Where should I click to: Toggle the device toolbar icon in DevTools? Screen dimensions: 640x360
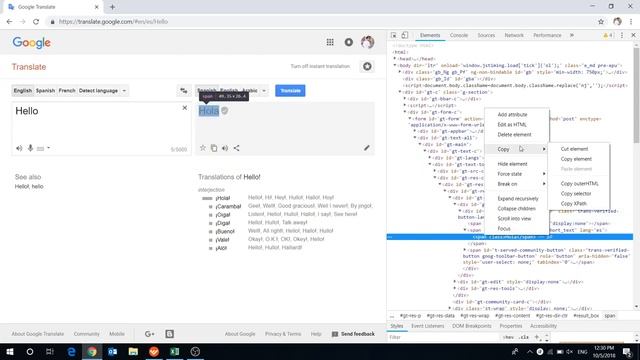404,36
